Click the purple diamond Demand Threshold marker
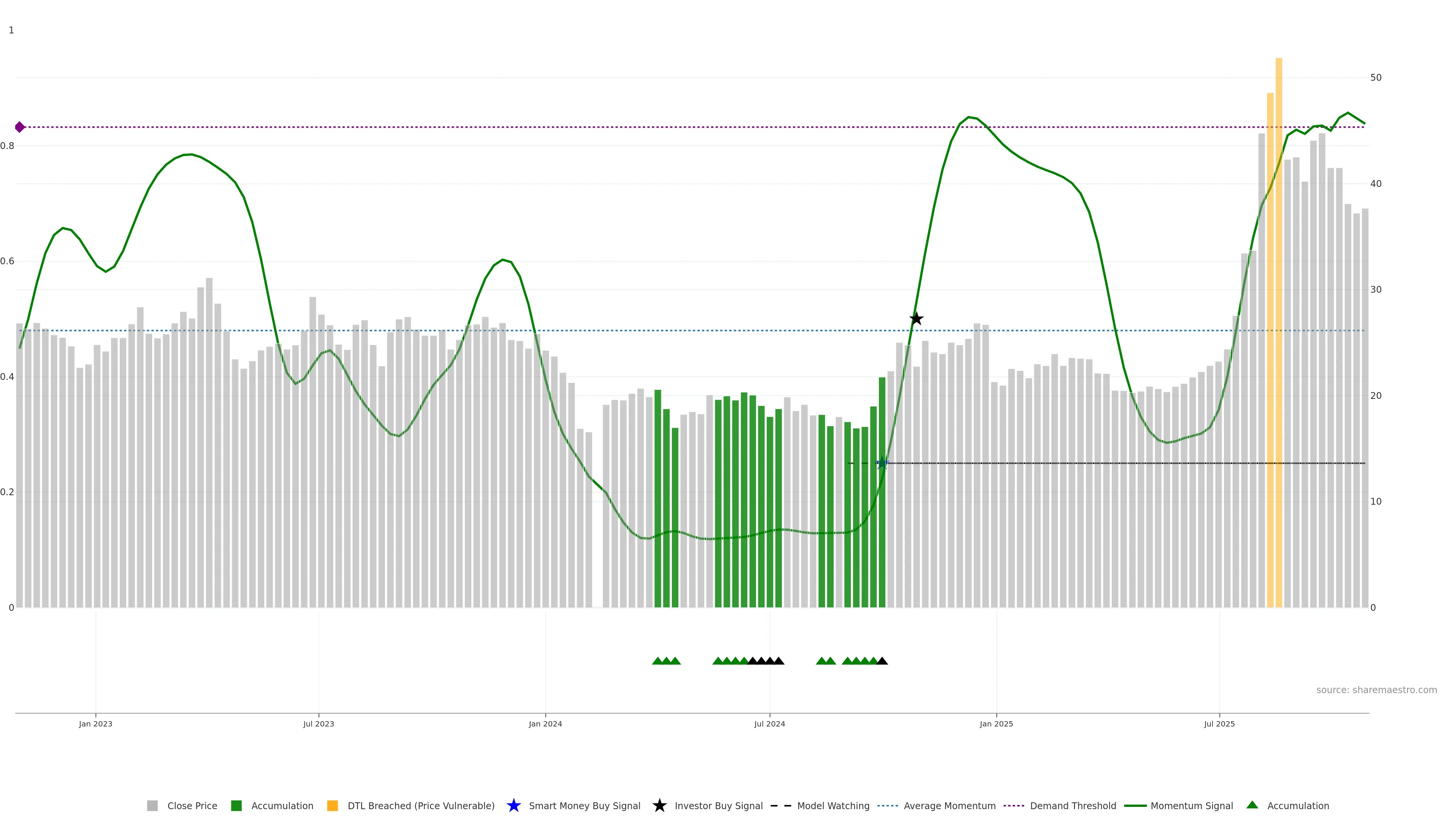Viewport: 1456px width, 819px height. pyautogui.click(x=20, y=127)
